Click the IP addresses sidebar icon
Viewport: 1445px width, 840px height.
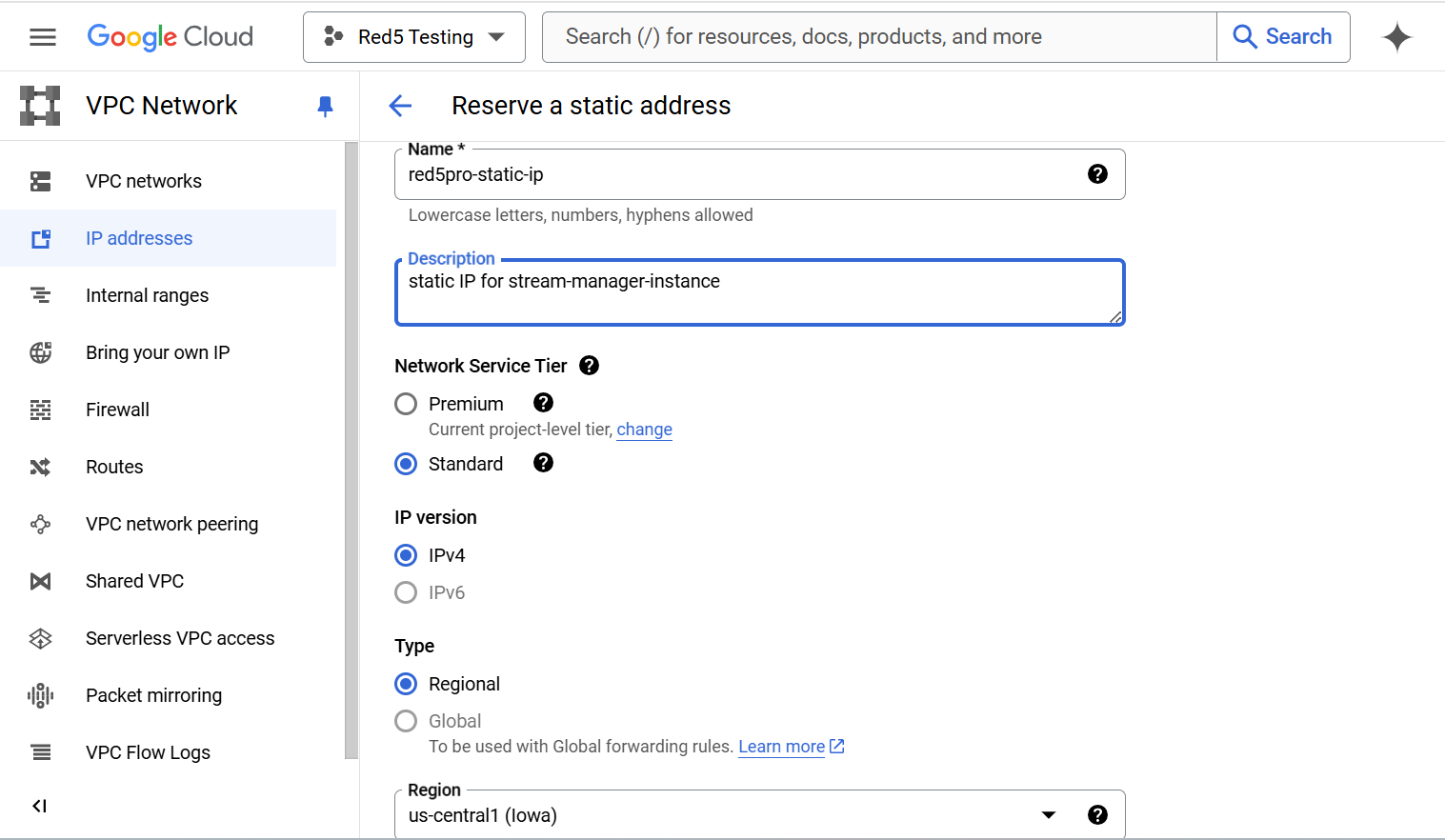pos(40,238)
